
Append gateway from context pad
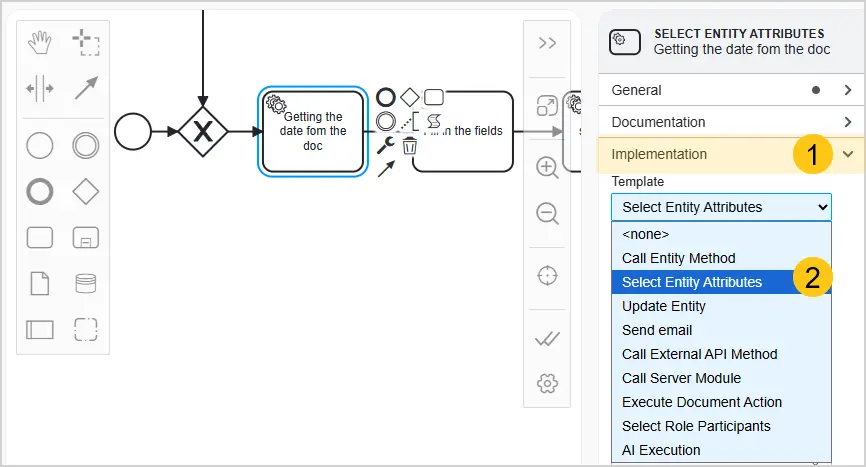pos(409,97)
